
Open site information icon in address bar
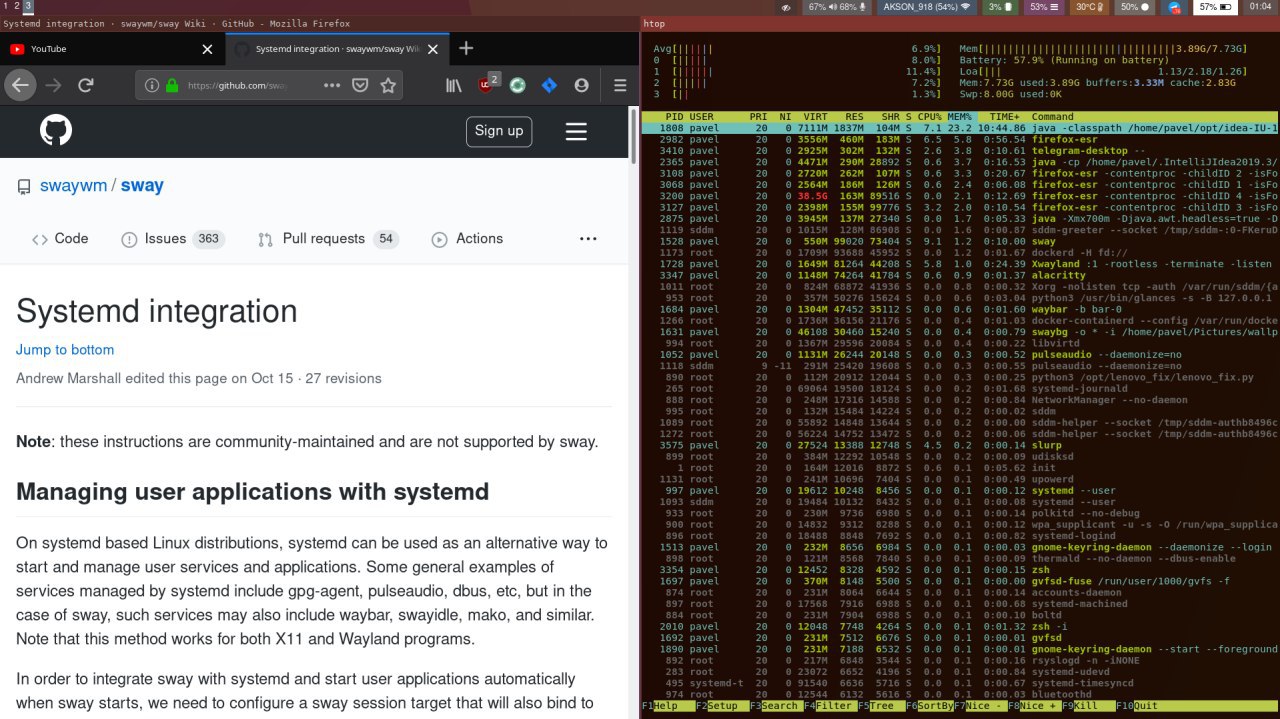click(152, 86)
